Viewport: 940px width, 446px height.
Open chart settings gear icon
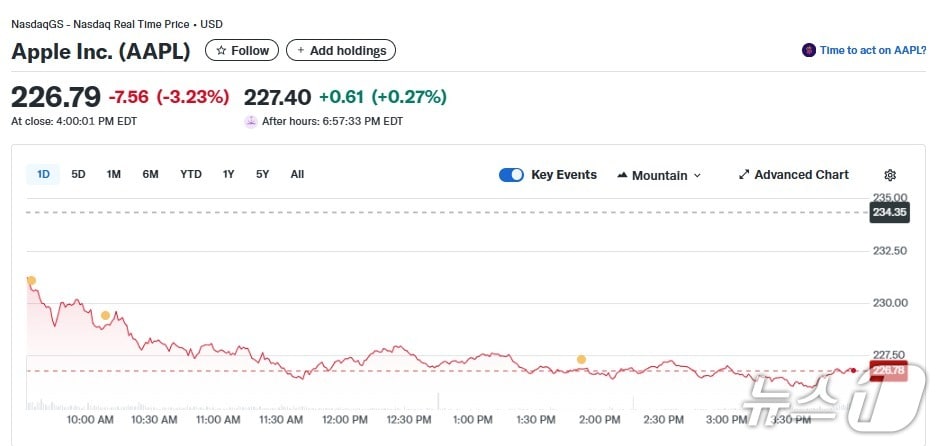pos(890,175)
